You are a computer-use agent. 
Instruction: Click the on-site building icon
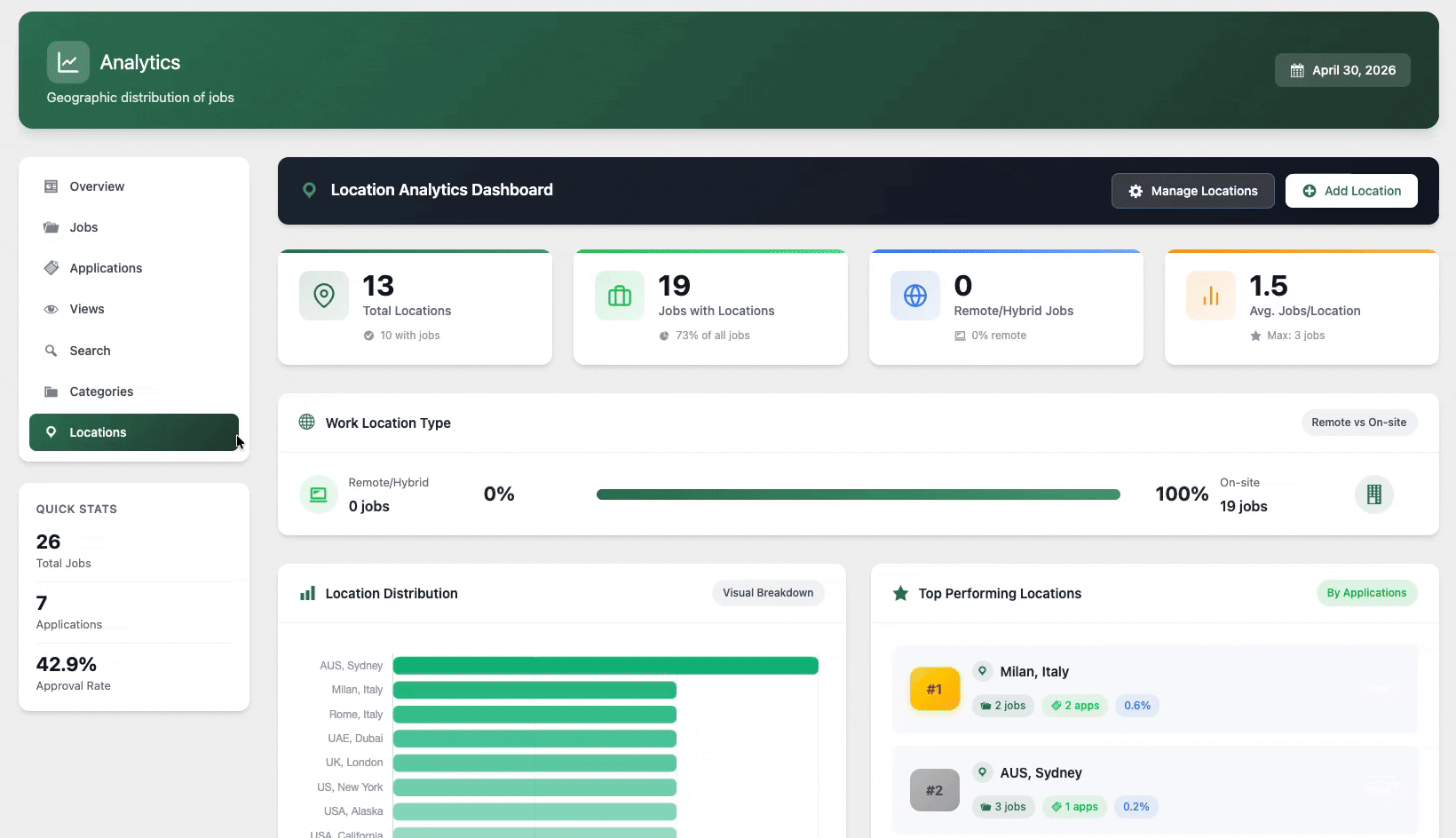tap(1373, 494)
